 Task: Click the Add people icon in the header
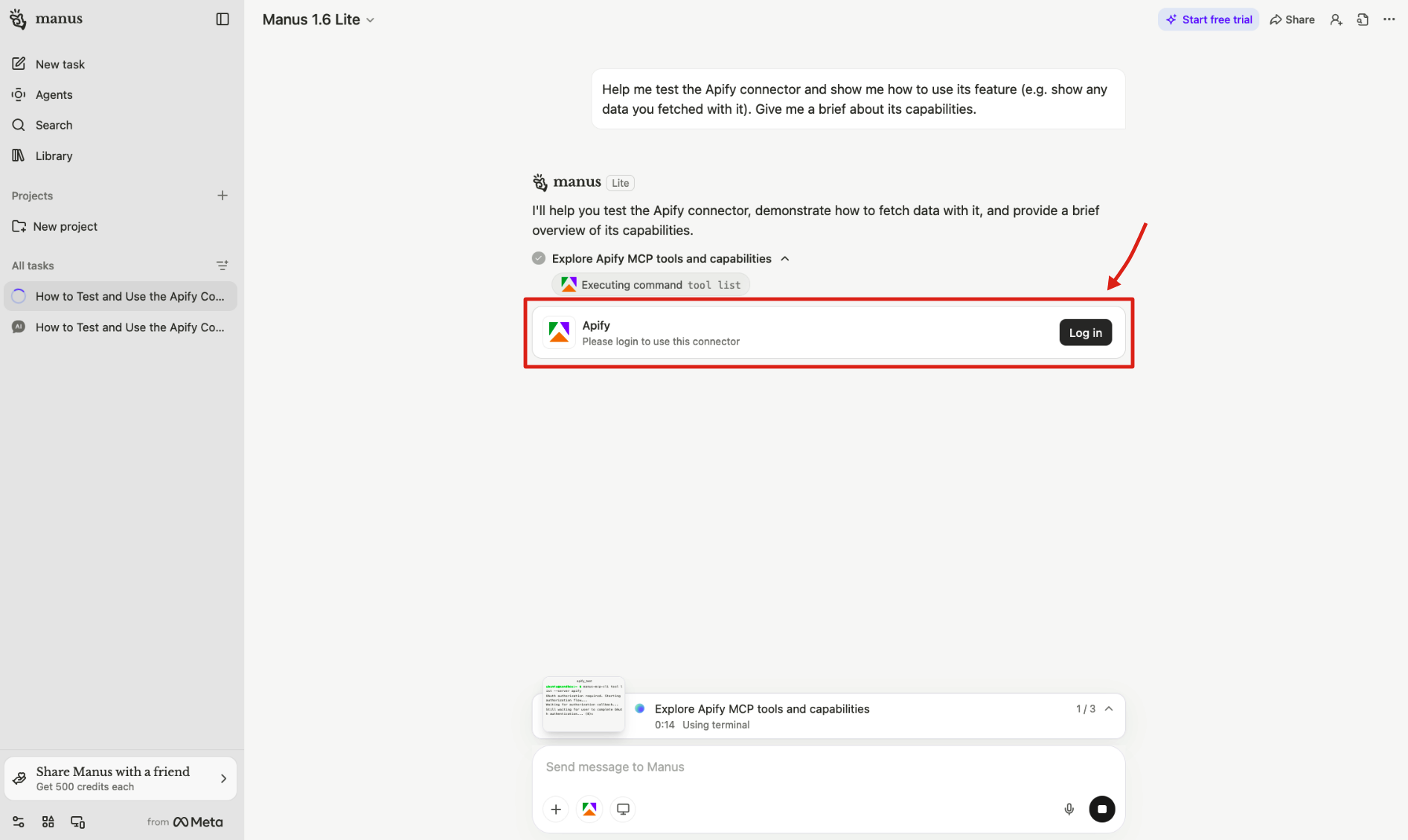click(1335, 19)
